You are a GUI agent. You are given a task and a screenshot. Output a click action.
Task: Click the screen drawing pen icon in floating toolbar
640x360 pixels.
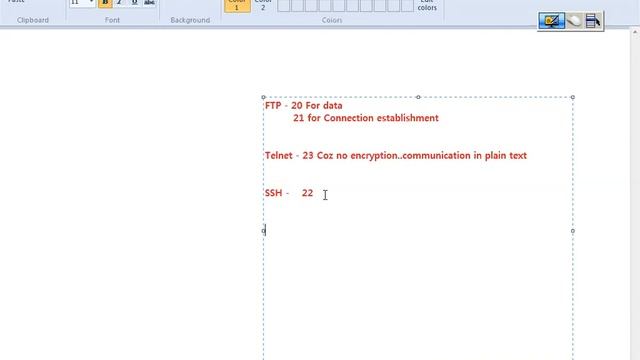[x=551, y=21]
